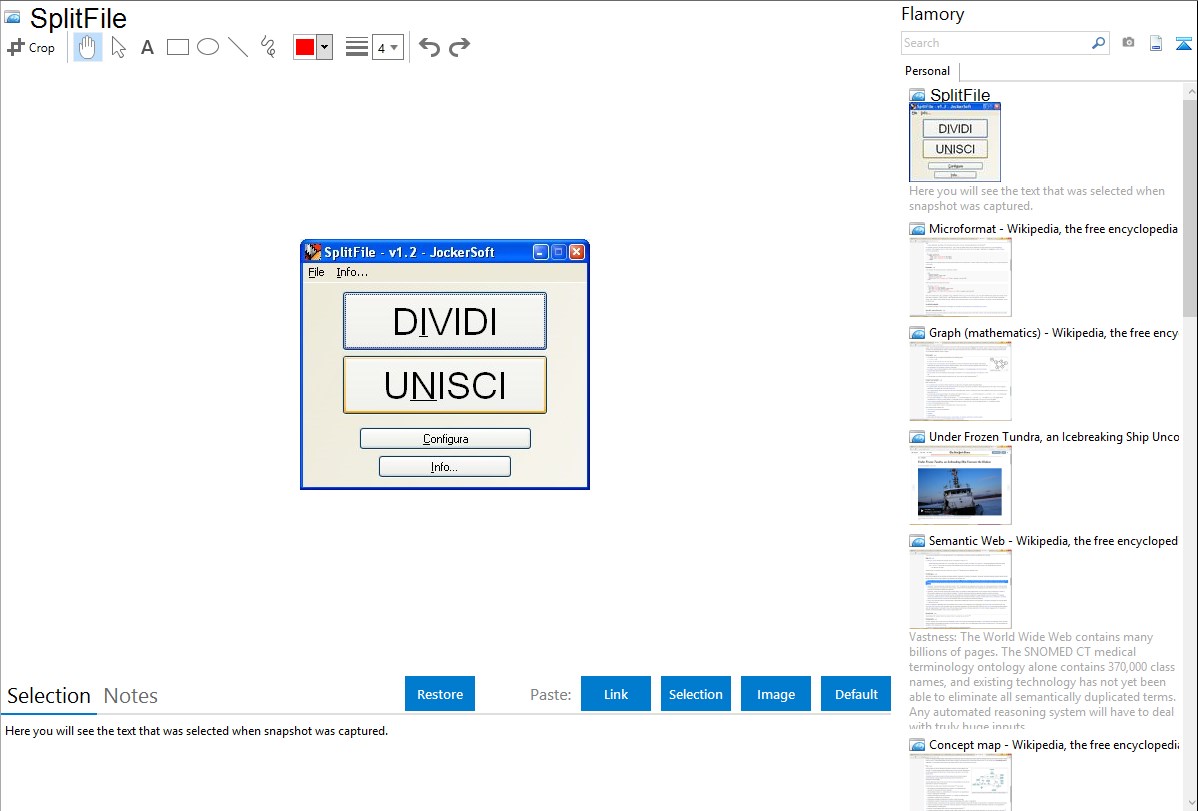Click the camera capture icon

pos(1128,43)
